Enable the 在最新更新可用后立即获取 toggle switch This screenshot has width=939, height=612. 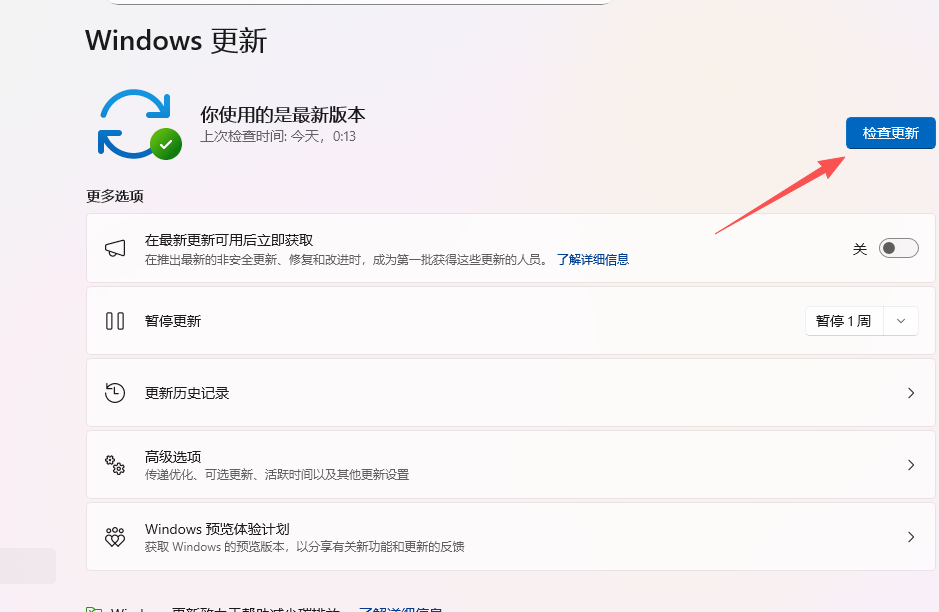click(897, 249)
